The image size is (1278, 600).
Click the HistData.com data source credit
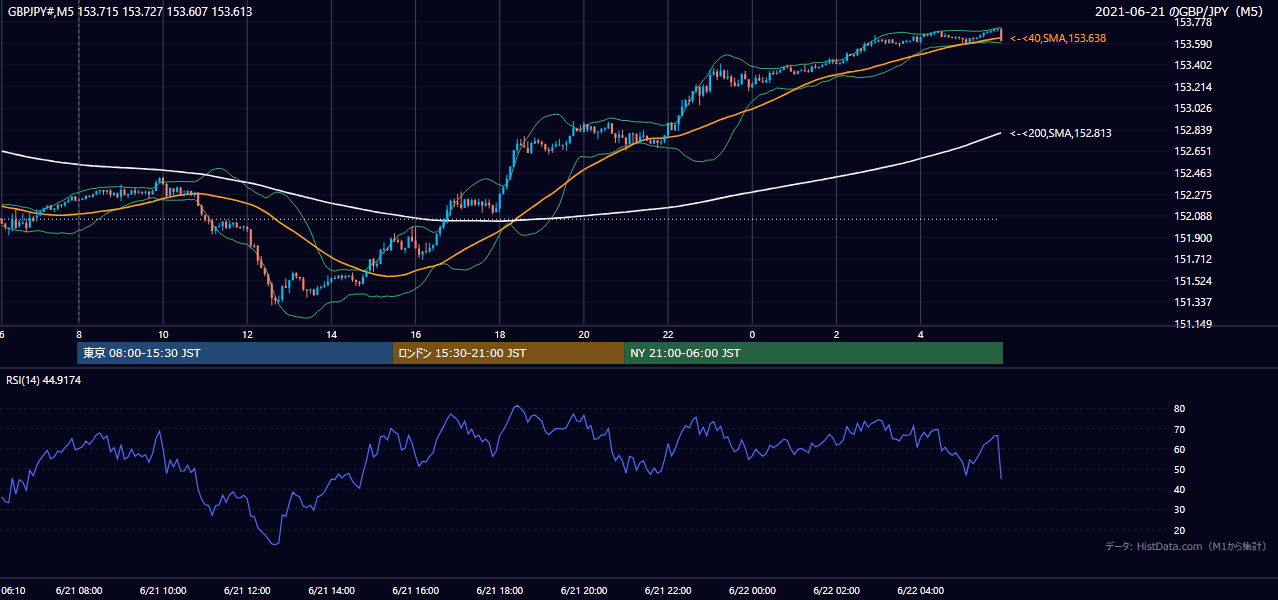coord(1186,546)
